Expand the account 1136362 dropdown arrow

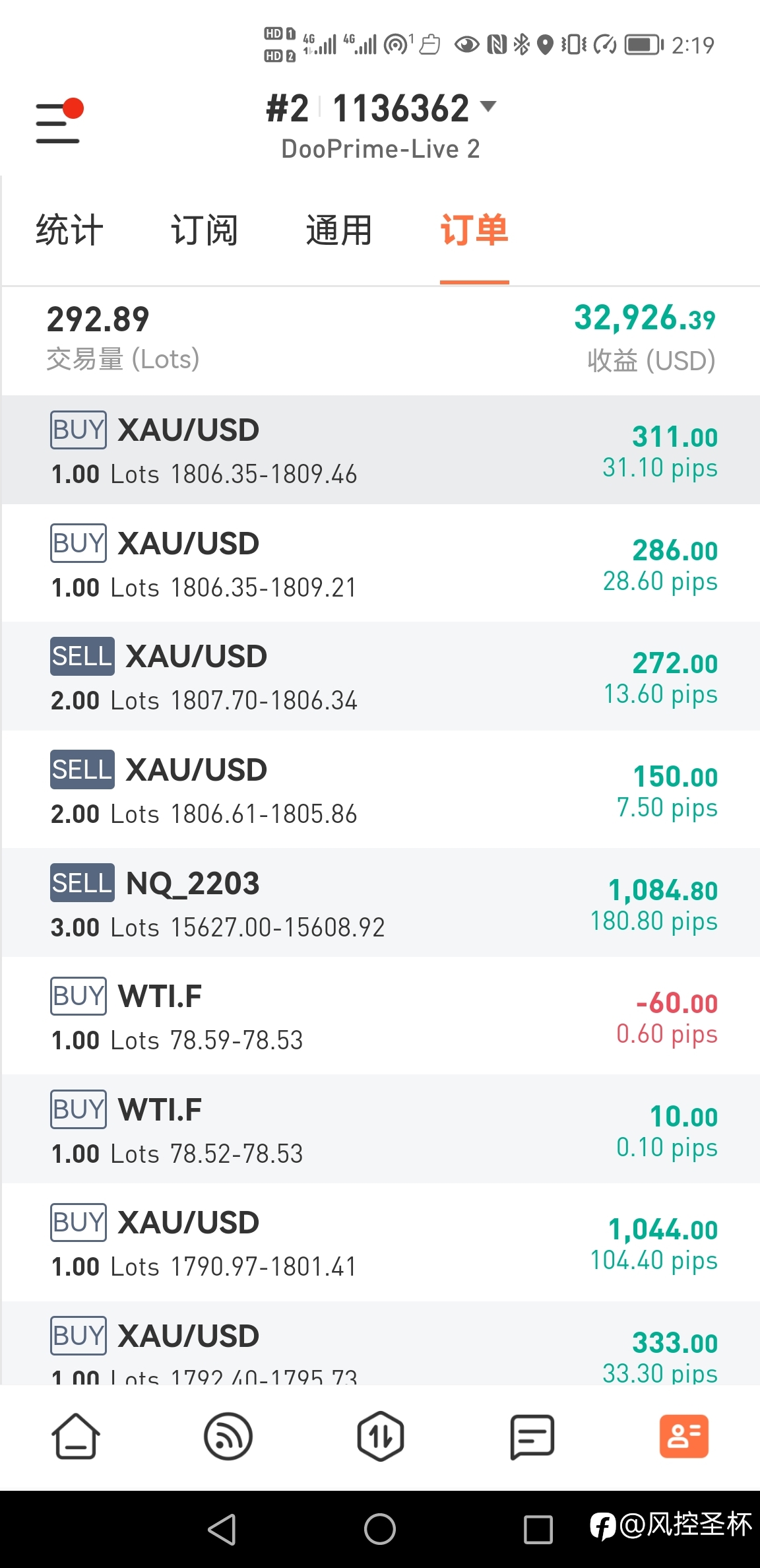488,106
